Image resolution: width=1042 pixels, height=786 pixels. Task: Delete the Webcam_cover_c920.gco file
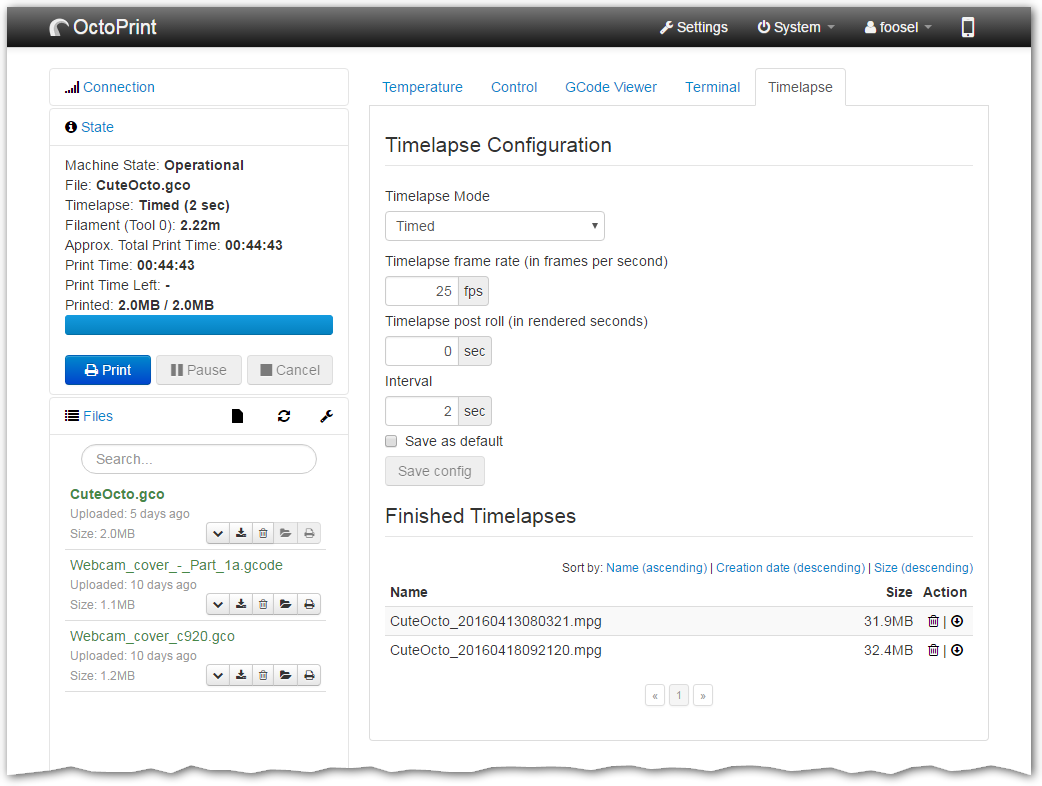click(x=263, y=675)
